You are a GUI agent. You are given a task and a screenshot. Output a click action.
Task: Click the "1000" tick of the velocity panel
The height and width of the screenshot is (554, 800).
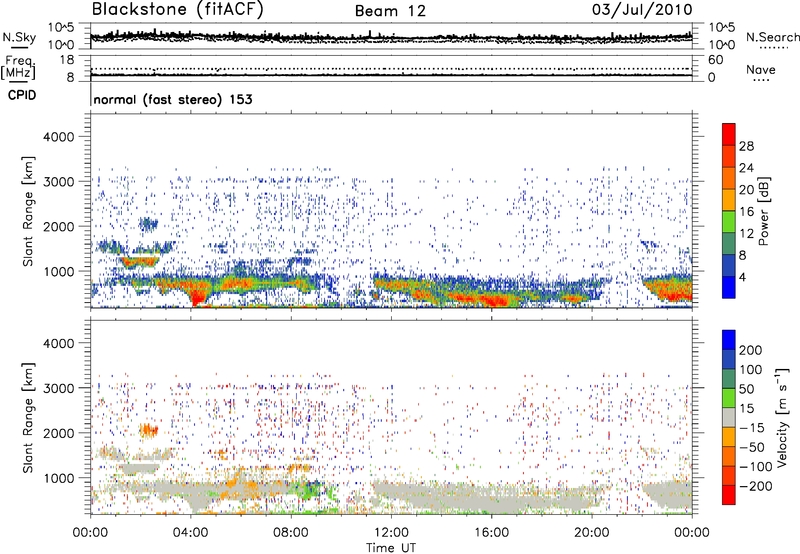59,478
